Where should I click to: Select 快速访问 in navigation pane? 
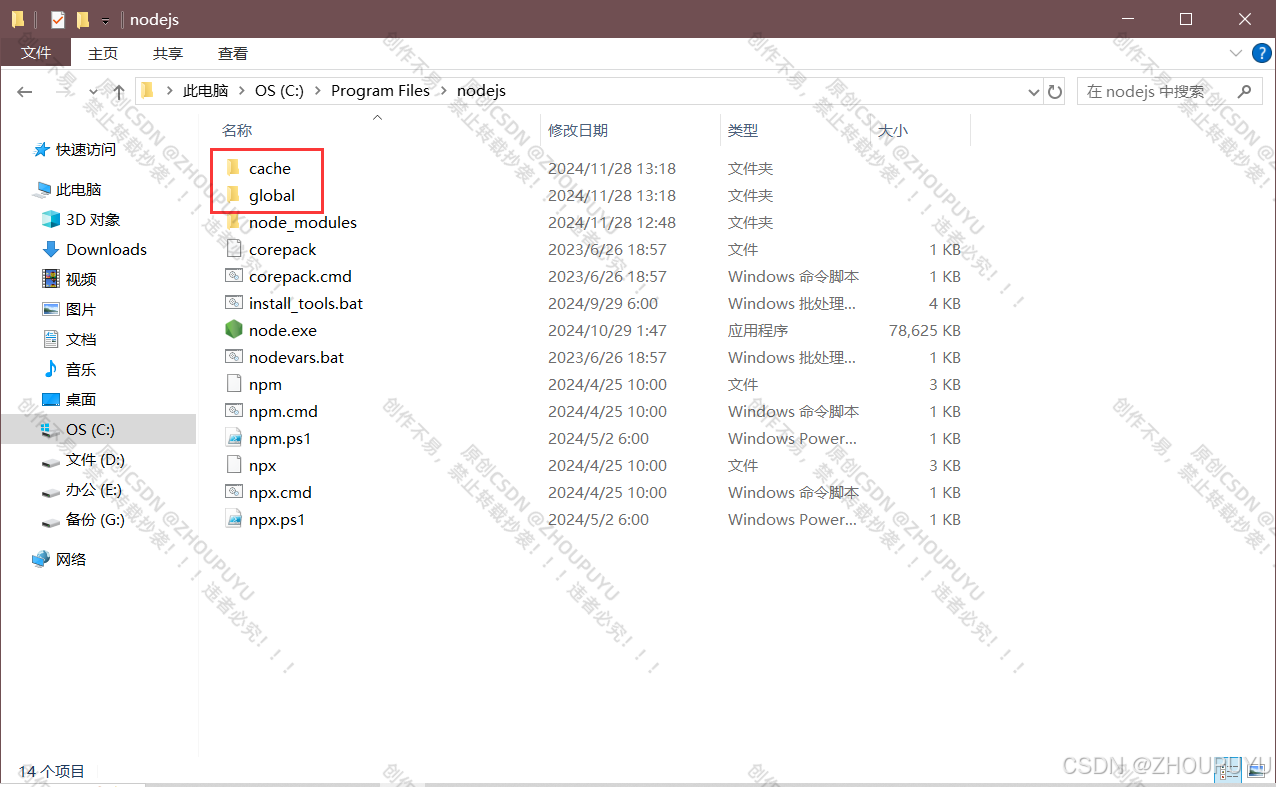[x=86, y=149]
